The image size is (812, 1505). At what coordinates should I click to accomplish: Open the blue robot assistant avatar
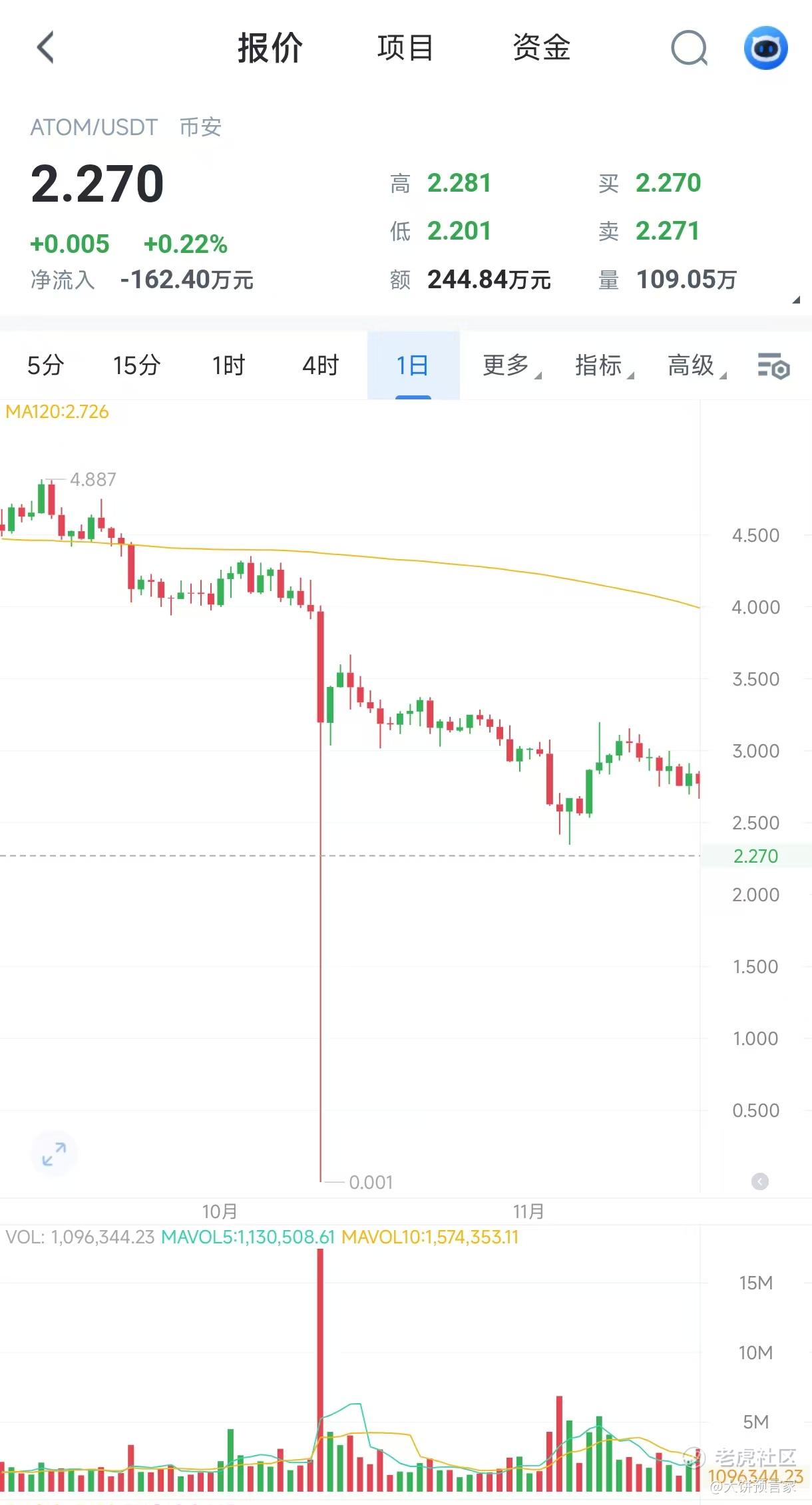765,48
